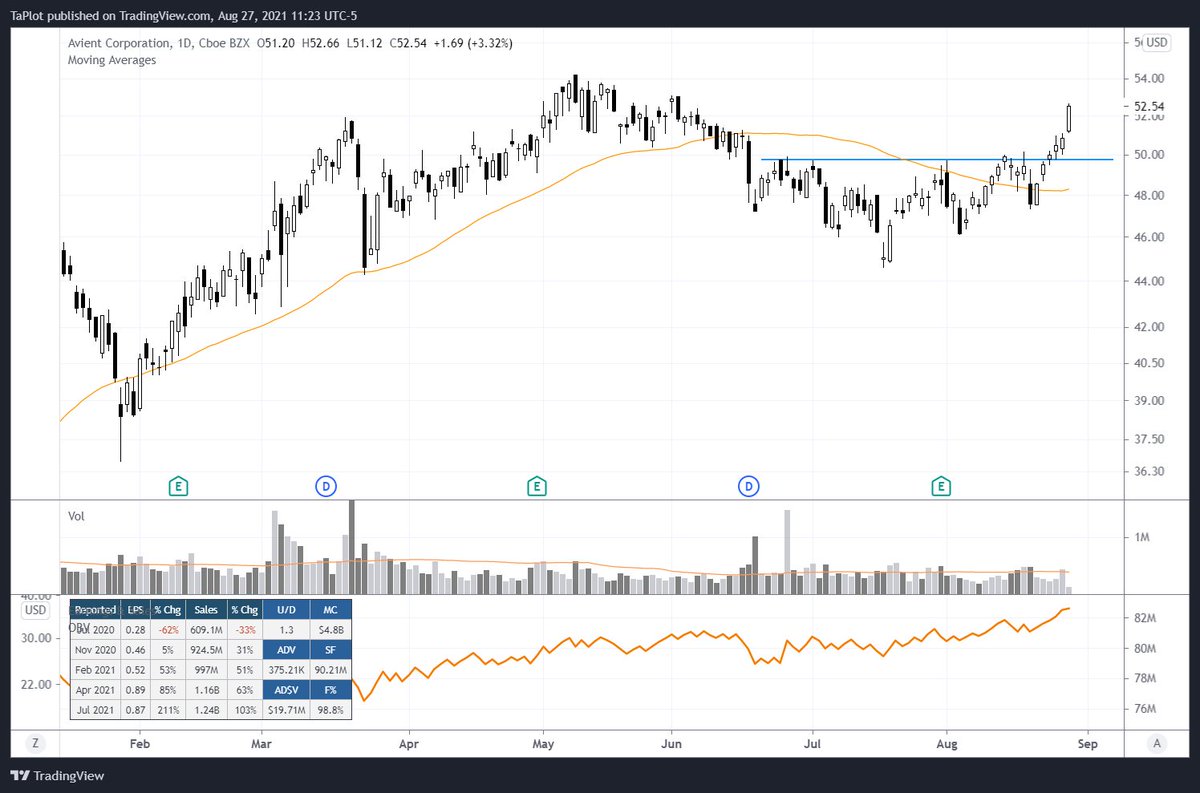Screen dimensions: 1200x793
Task: Click the F% header cell
Action: point(331,690)
